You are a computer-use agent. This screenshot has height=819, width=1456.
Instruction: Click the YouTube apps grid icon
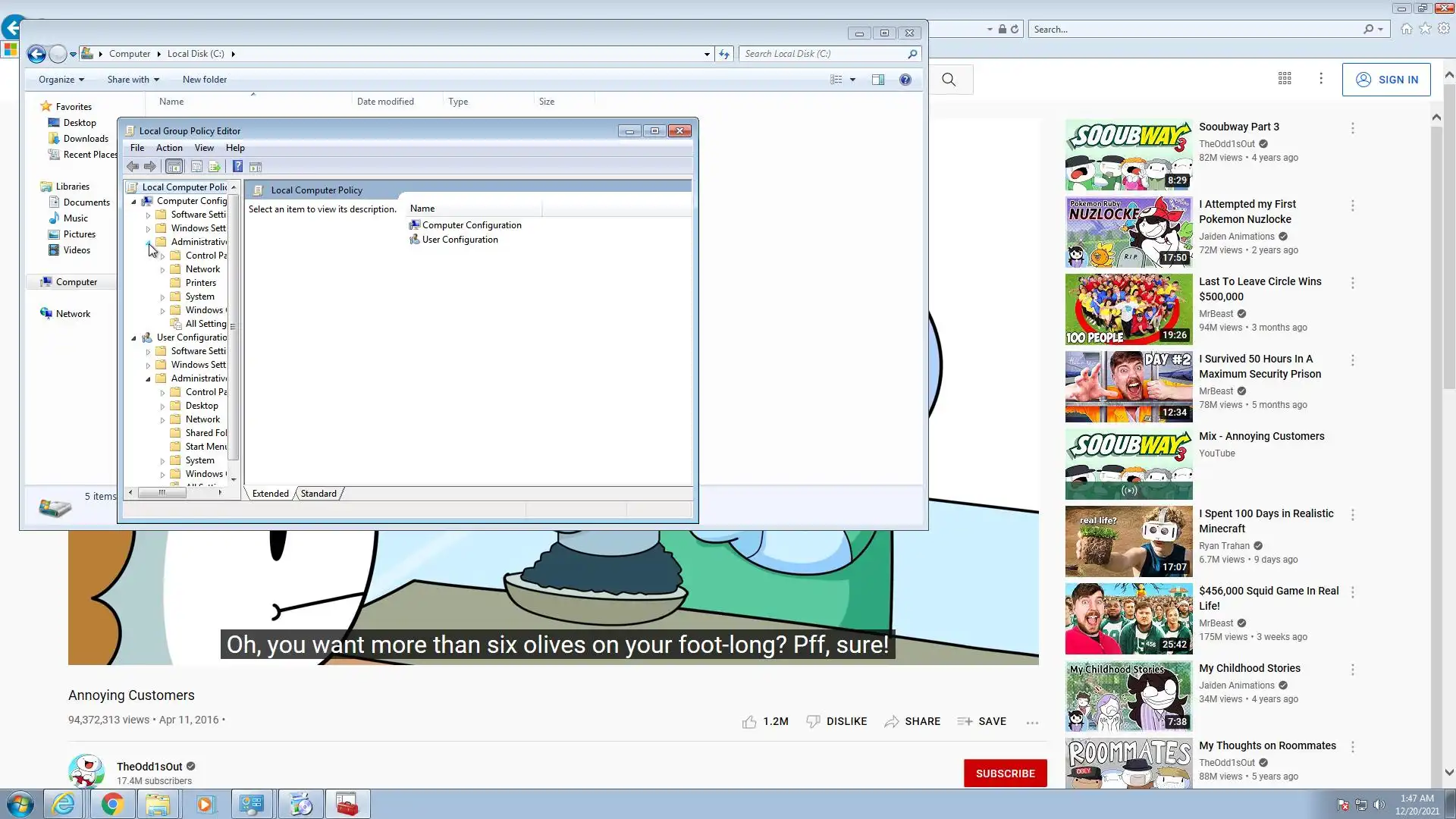[x=1285, y=79]
